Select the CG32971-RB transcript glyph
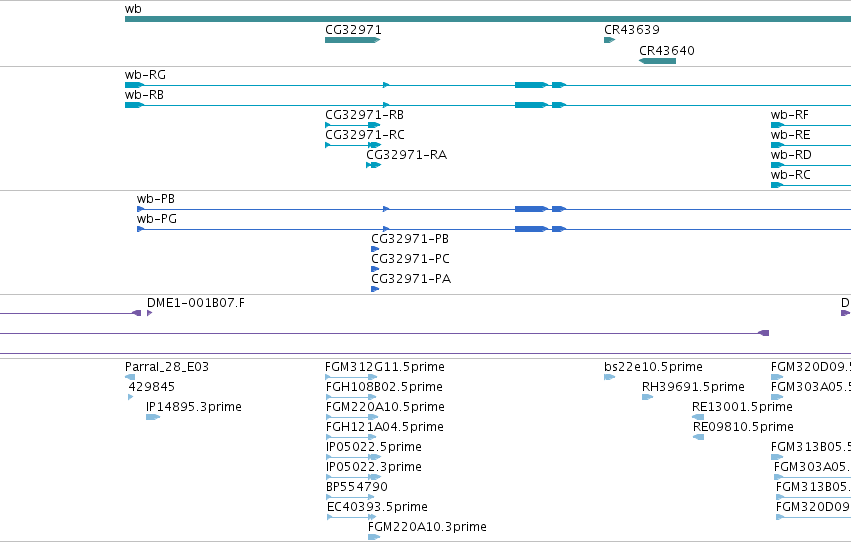Viewport: 851px width, 542px height. tap(353, 125)
